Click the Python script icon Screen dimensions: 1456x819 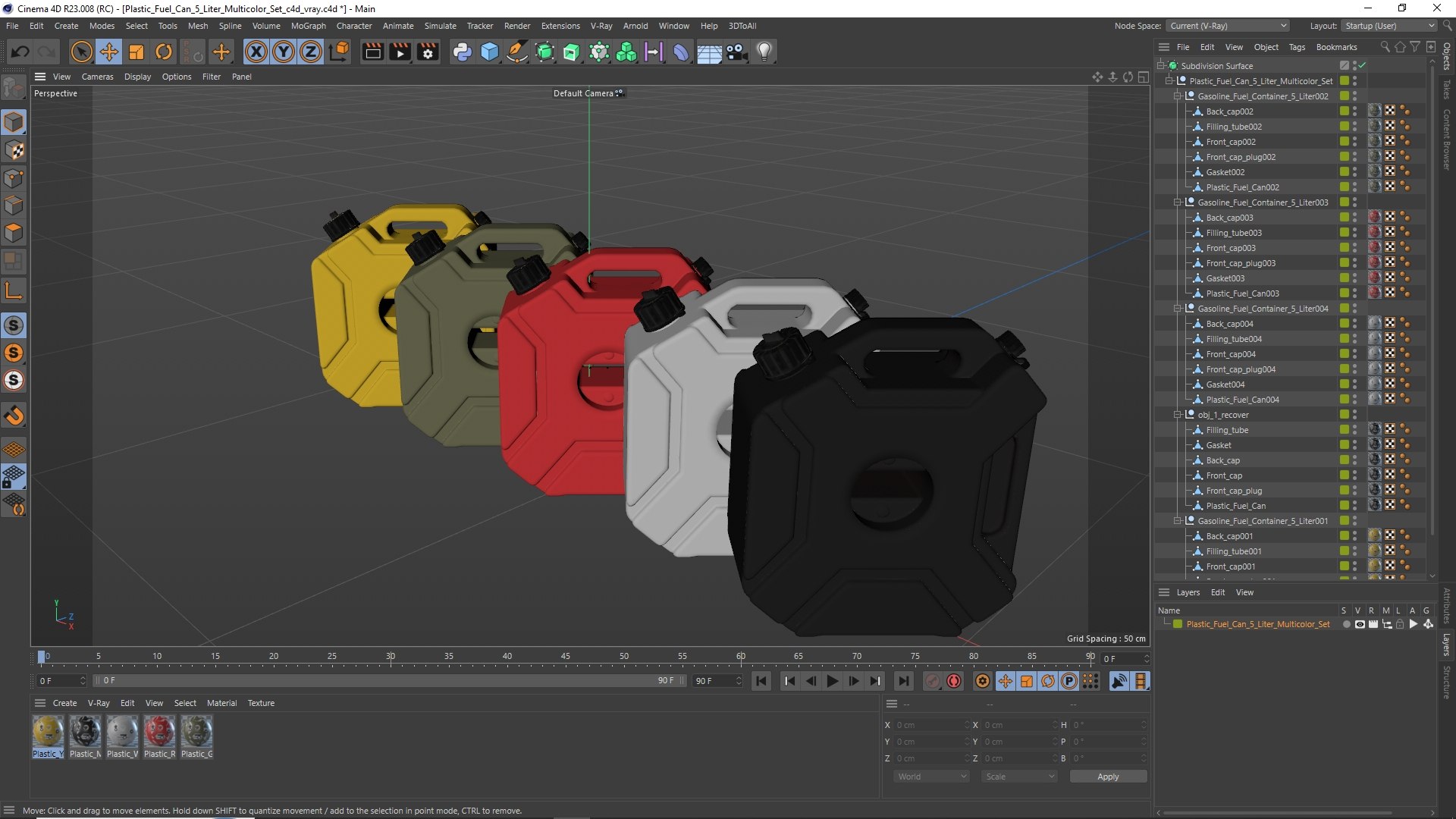click(x=462, y=52)
